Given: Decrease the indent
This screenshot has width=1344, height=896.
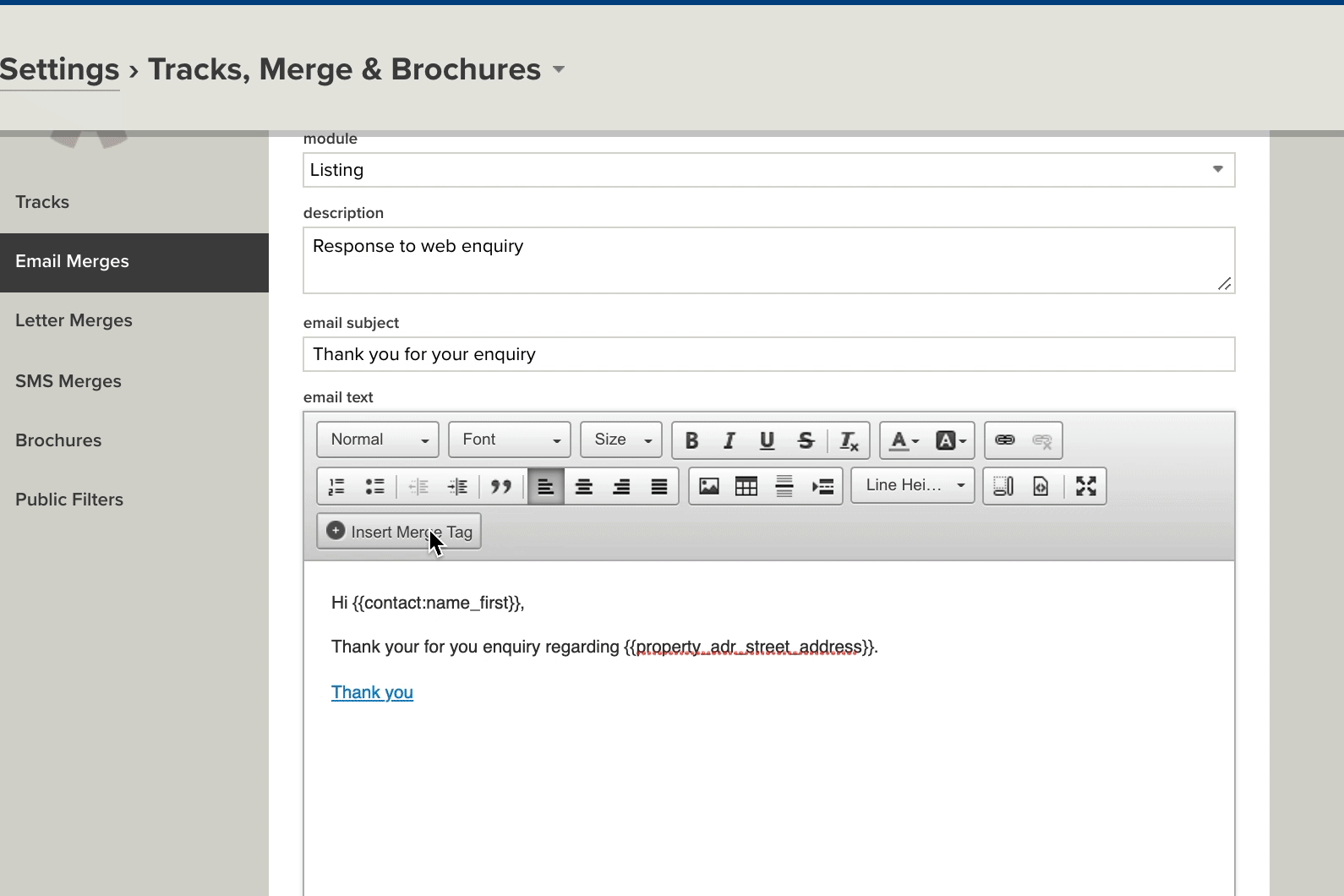Looking at the screenshot, I should point(418,486).
